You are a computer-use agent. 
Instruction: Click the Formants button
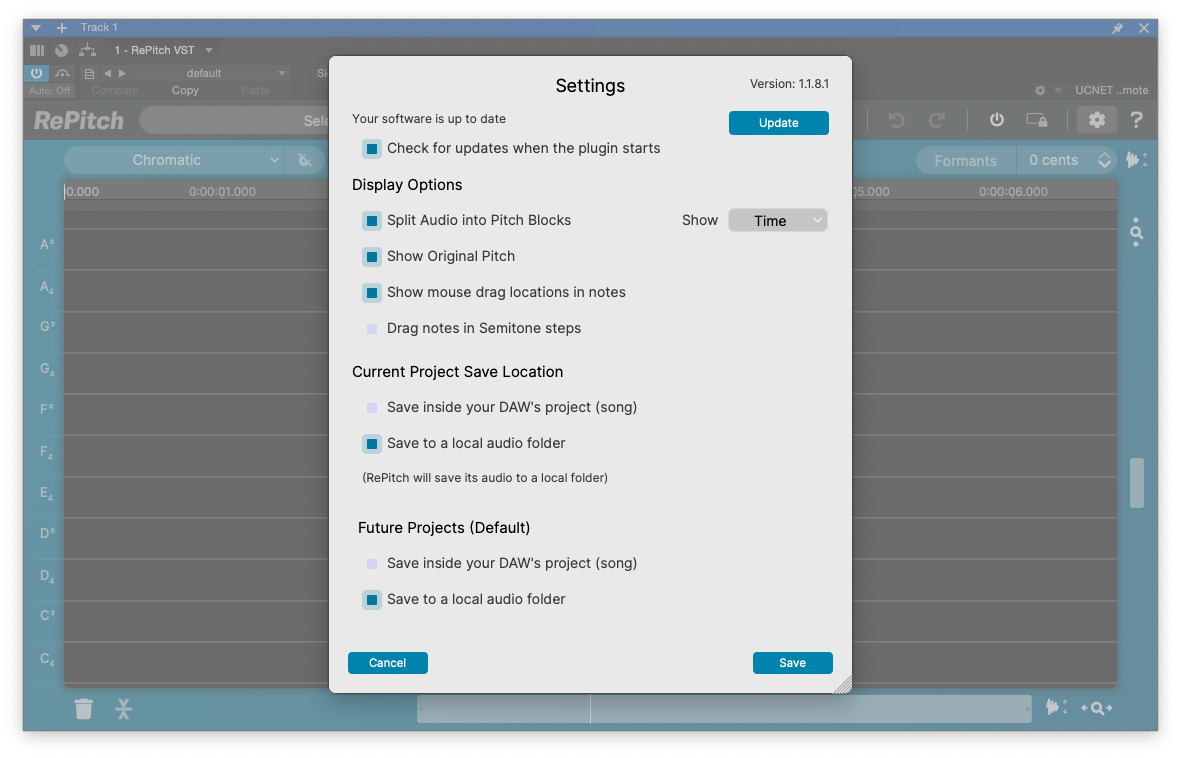click(x=966, y=160)
